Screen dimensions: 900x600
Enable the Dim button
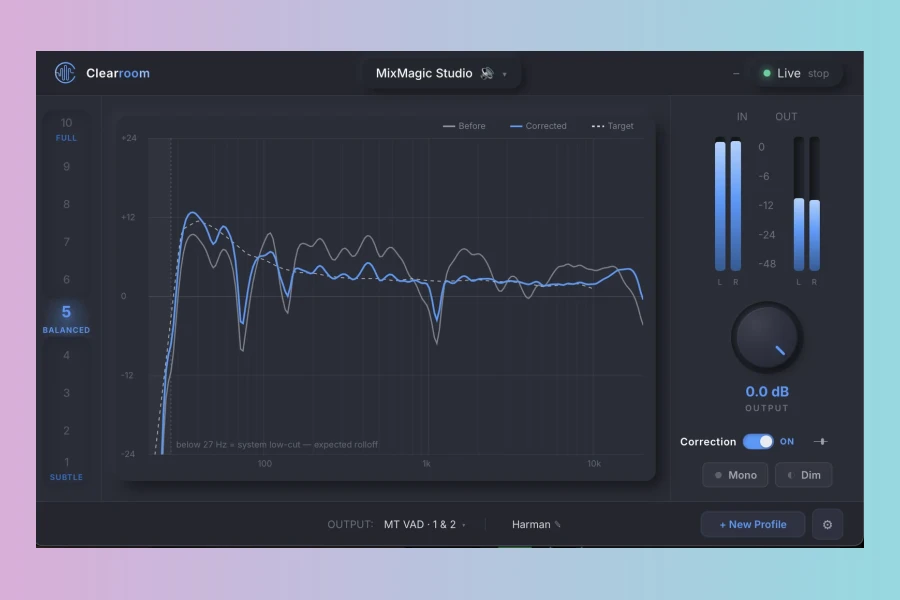tap(804, 475)
